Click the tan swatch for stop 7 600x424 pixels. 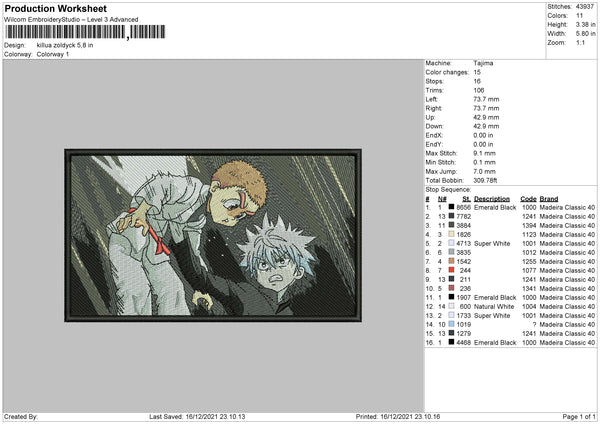(451, 261)
